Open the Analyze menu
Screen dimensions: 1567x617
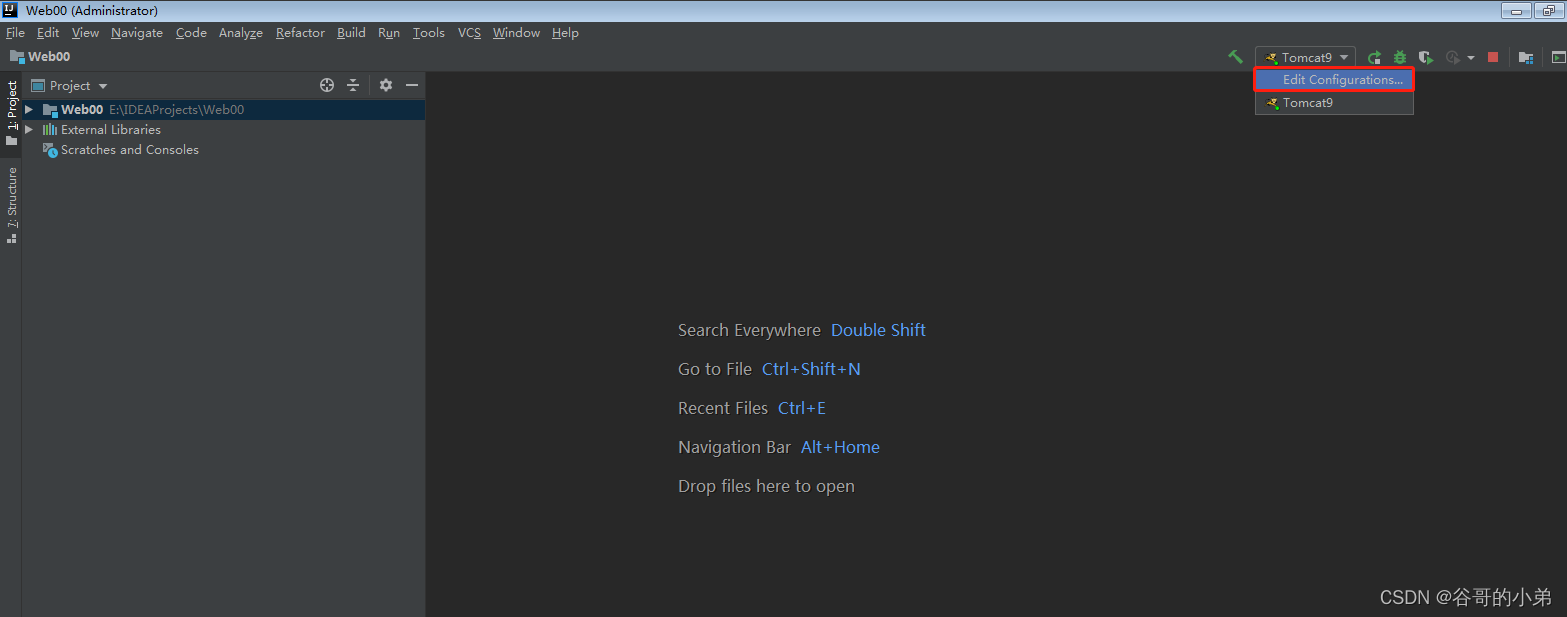pyautogui.click(x=241, y=33)
